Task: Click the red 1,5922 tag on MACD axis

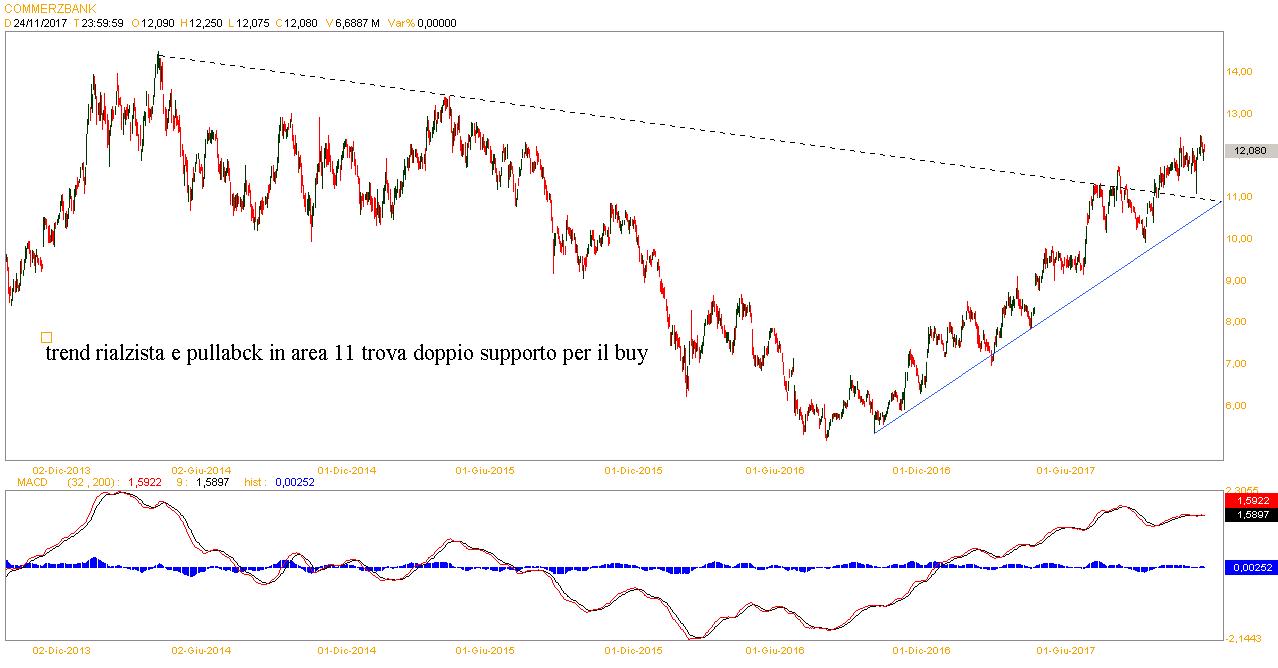Action: (x=1251, y=500)
